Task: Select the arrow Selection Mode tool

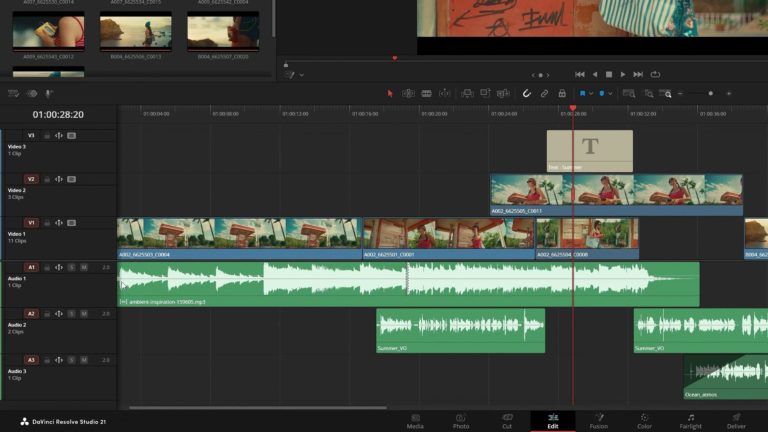Action: pyautogui.click(x=390, y=94)
